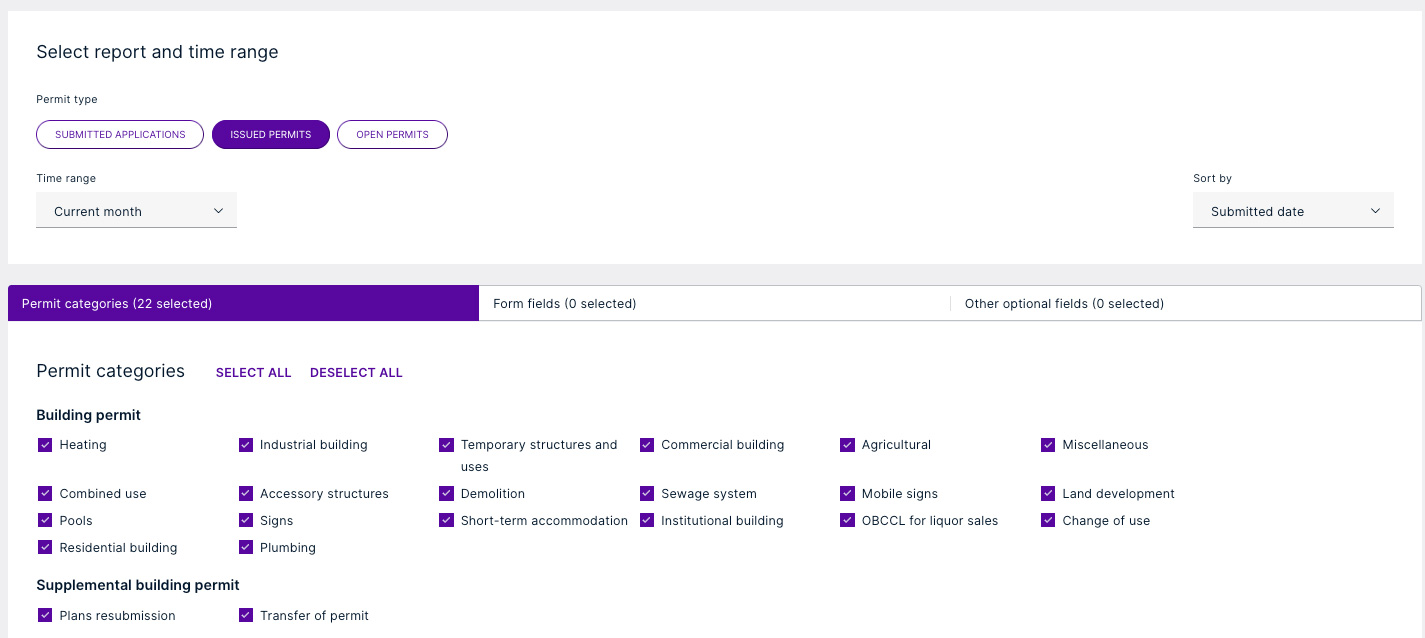Select the Open Permits permit type
The height and width of the screenshot is (638, 1425).
tap(392, 134)
